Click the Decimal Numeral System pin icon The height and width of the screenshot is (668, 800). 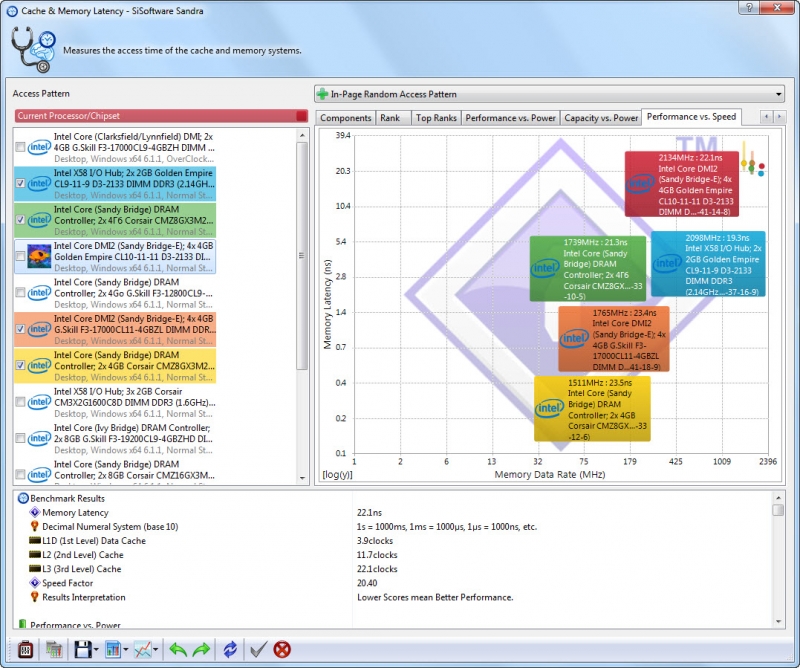point(35,526)
